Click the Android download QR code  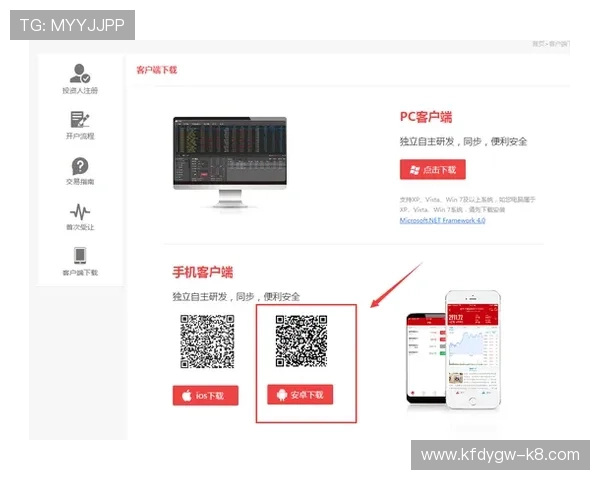point(302,341)
